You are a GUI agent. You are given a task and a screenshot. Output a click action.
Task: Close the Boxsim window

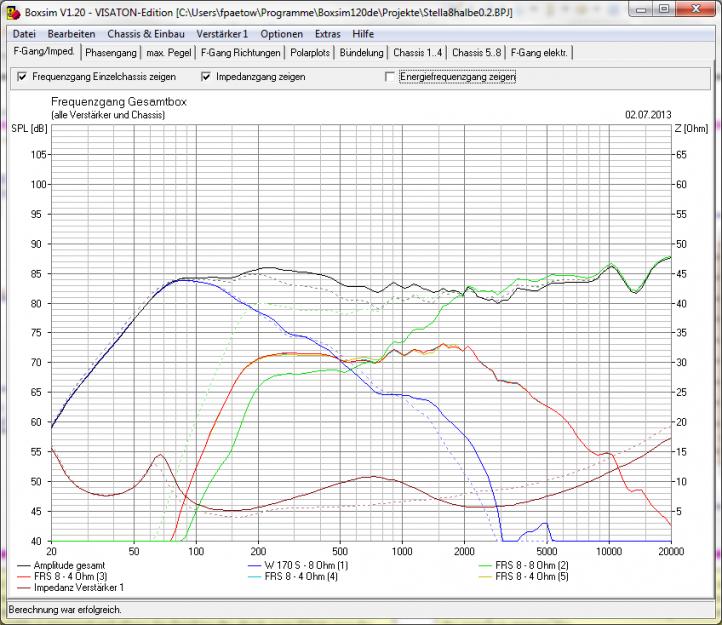pos(696,9)
